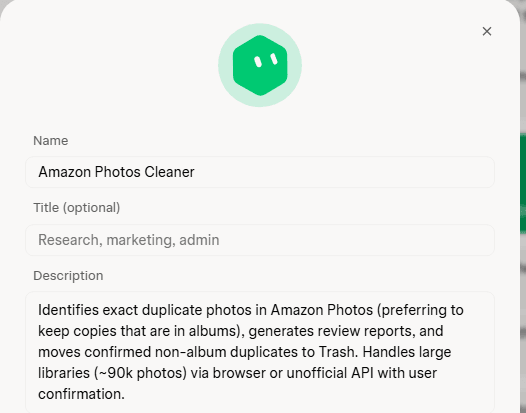The image size is (526, 413).
Task: Place cursor on word Amazon in Name field
Action: (64, 172)
